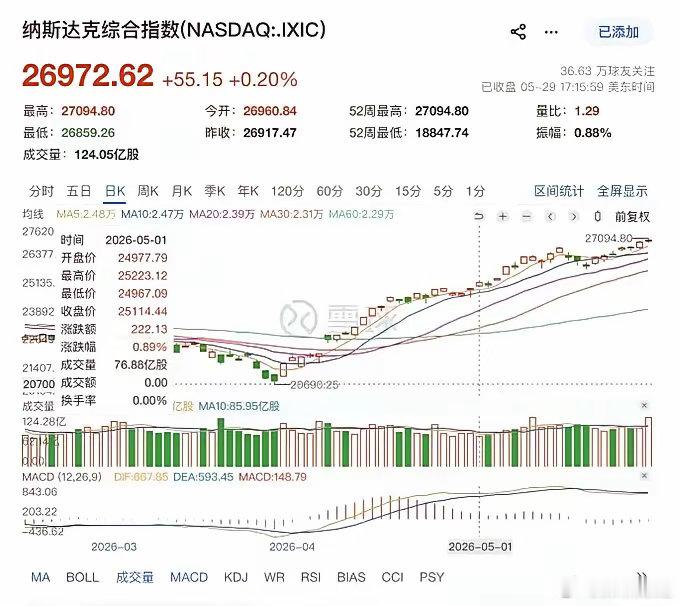Screen dimensions: 680x606
Task: Click the 今开 value 26960.84
Action: click(270, 111)
